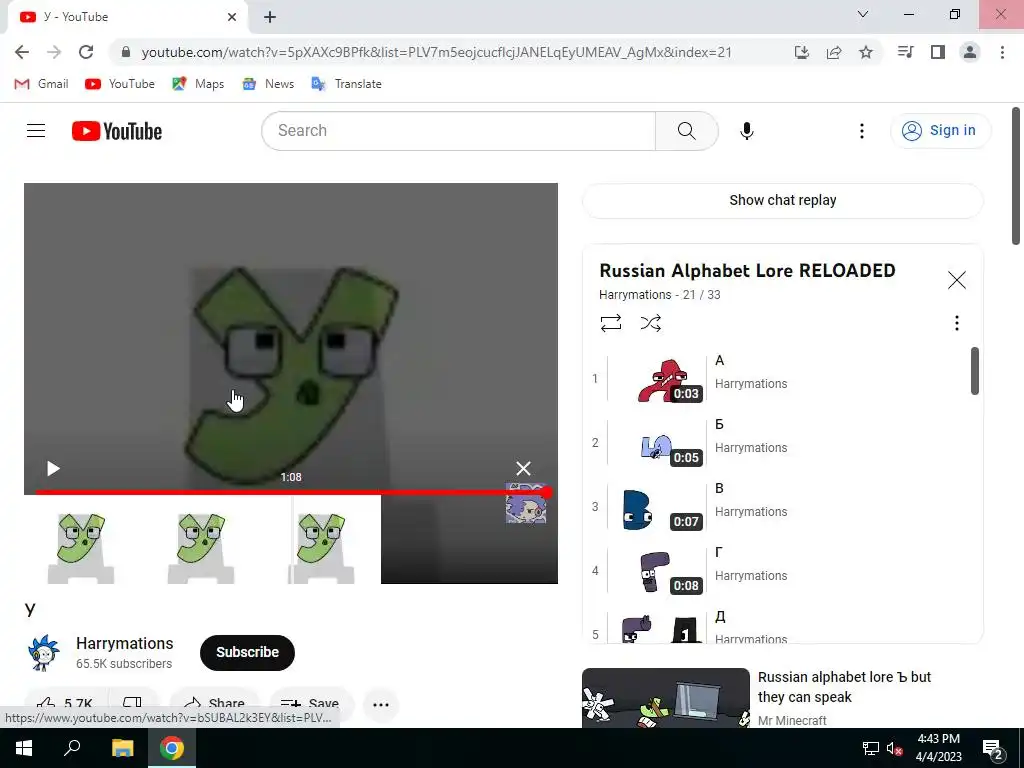The width and height of the screenshot is (1024, 768).
Task: Open the YouTube bookmark
Action: tap(120, 84)
